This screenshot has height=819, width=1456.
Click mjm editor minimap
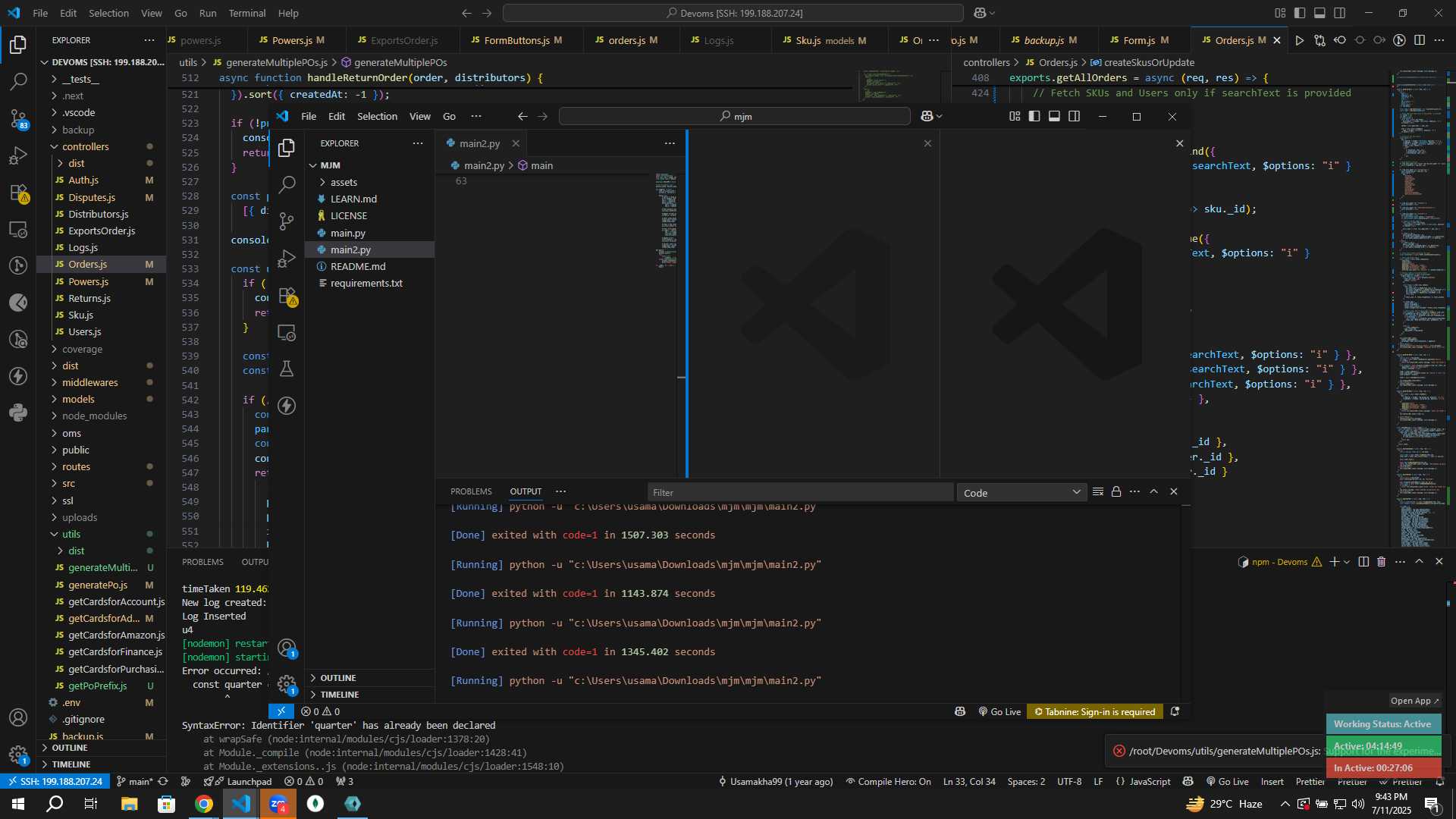(x=666, y=220)
